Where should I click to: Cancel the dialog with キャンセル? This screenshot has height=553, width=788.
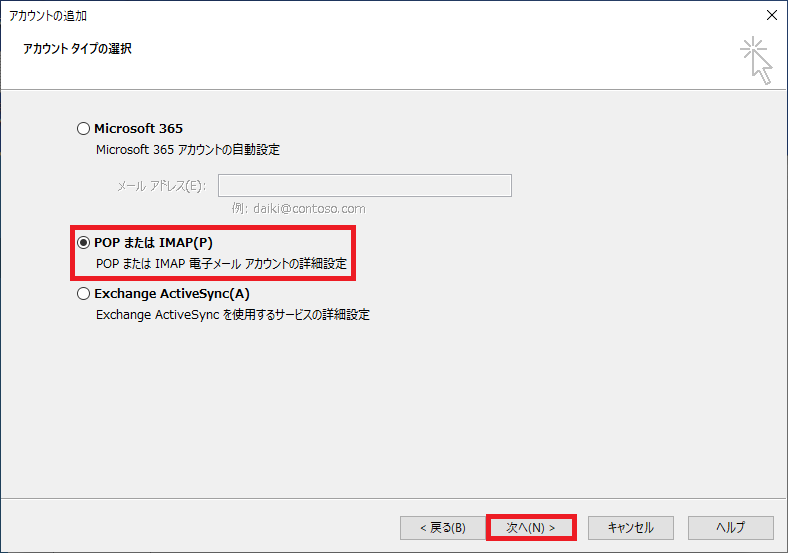[x=631, y=527]
